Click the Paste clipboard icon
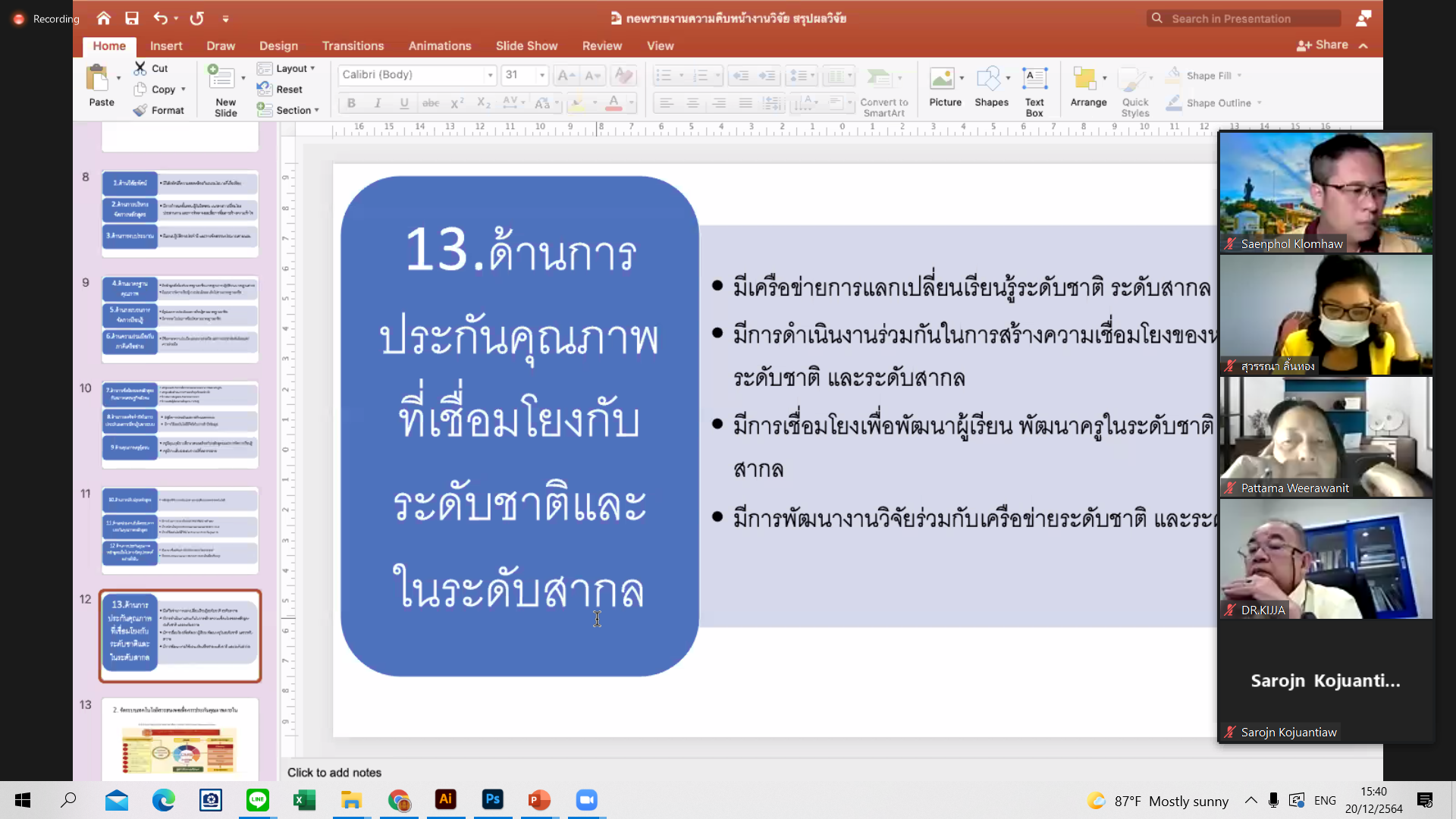 98,78
